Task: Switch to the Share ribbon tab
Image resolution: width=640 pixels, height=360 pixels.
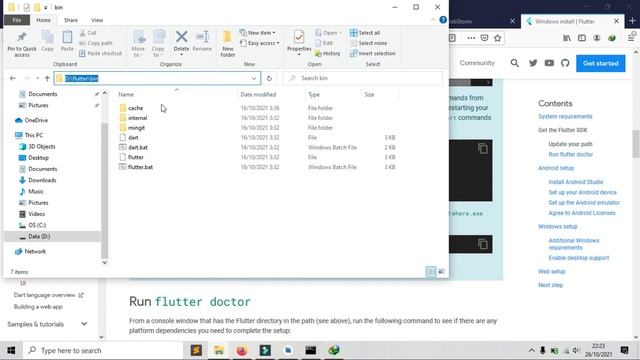Action: [71, 20]
